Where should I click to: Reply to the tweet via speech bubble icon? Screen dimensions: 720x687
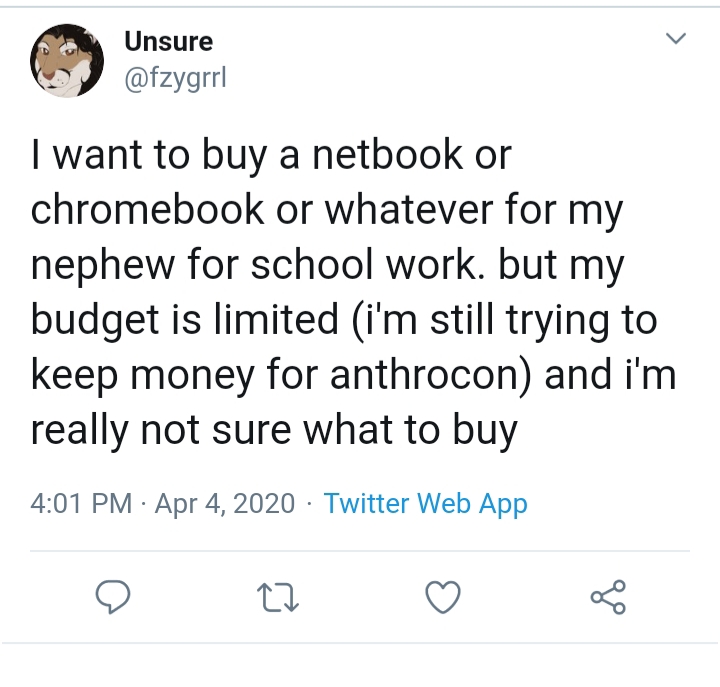(x=112, y=597)
